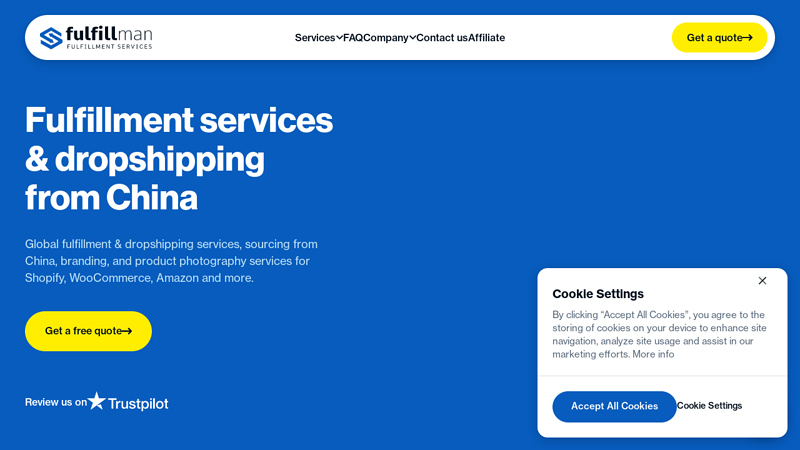Viewport: 800px width, 450px height.
Task: Click the yellow Get a quote button
Action: pyautogui.click(x=719, y=38)
